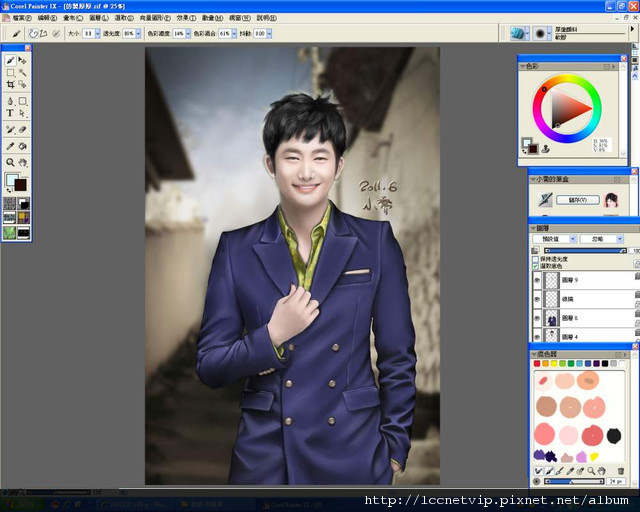Select the zoom tool in the mixer panel
Viewport: 640px width, 512px height.
pos(591,471)
